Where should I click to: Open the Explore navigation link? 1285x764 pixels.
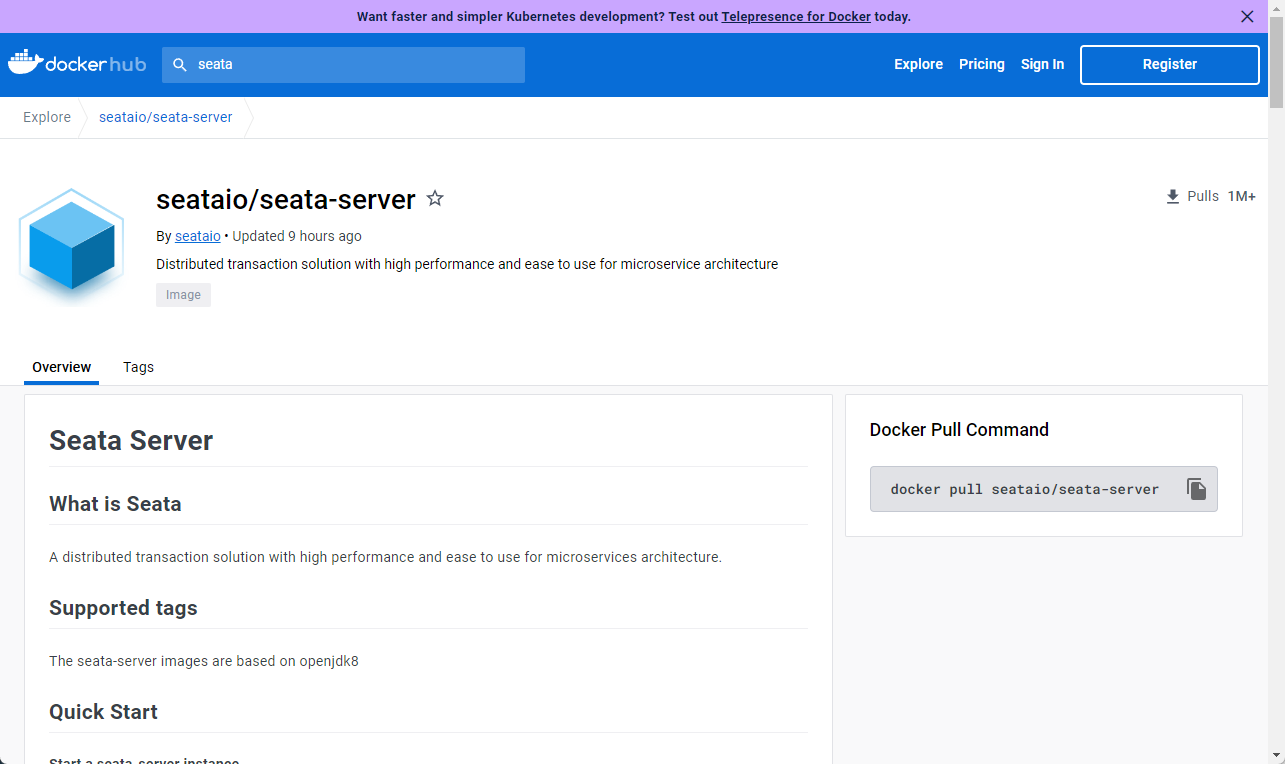(918, 65)
